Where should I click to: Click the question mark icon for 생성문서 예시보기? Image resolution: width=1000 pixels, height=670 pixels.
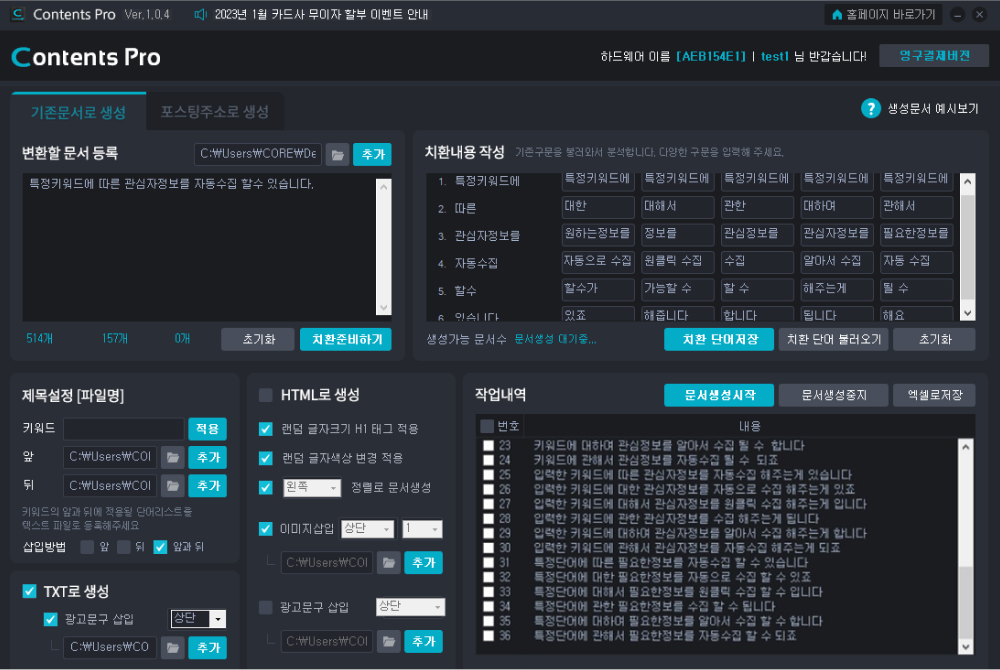[x=870, y=108]
